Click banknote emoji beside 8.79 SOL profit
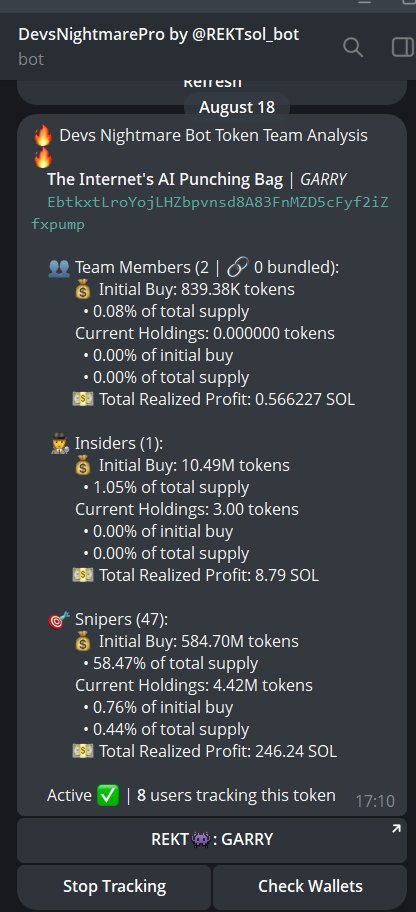Image resolution: width=416 pixels, height=912 pixels. [x=82, y=575]
